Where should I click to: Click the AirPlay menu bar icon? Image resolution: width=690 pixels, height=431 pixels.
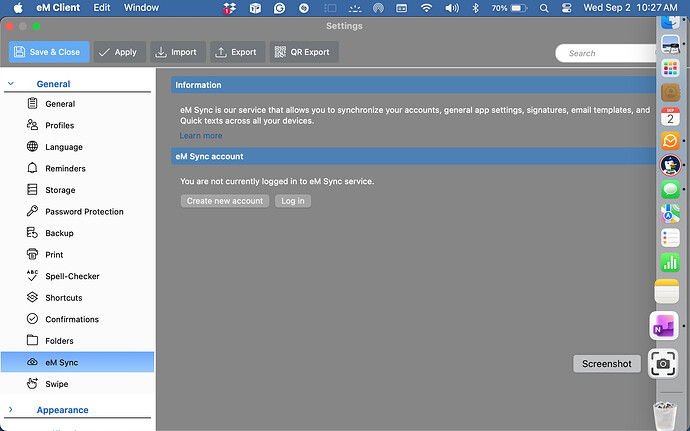point(378,8)
